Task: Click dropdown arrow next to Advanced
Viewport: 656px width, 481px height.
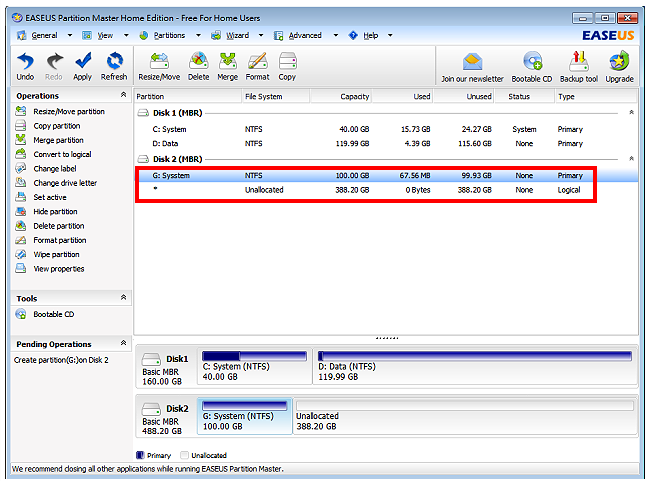Action: [336, 36]
